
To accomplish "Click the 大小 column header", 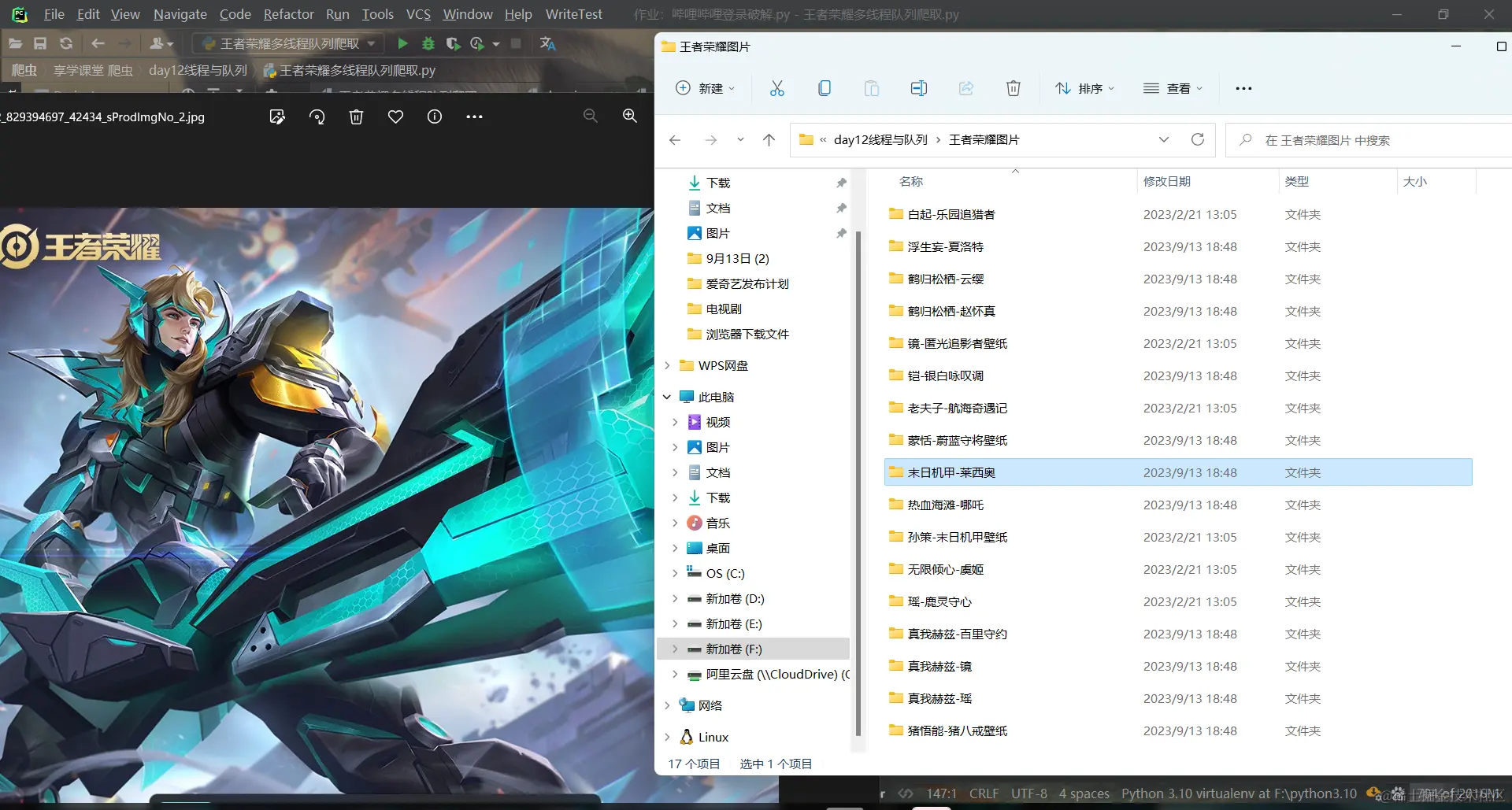I will tap(1415, 181).
